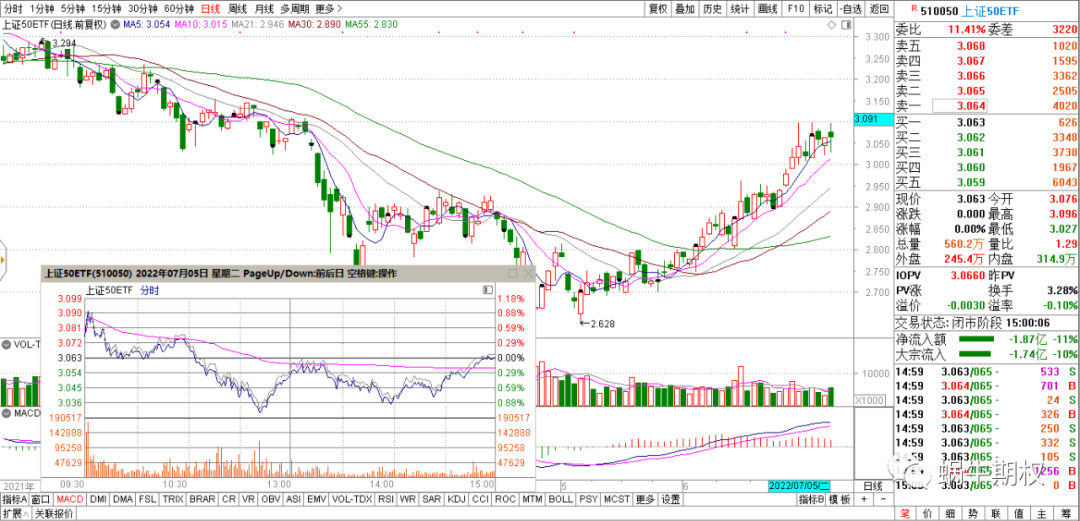The image size is (1080, 521).
Task: Maximize the intraday popup window
Action: [513, 272]
